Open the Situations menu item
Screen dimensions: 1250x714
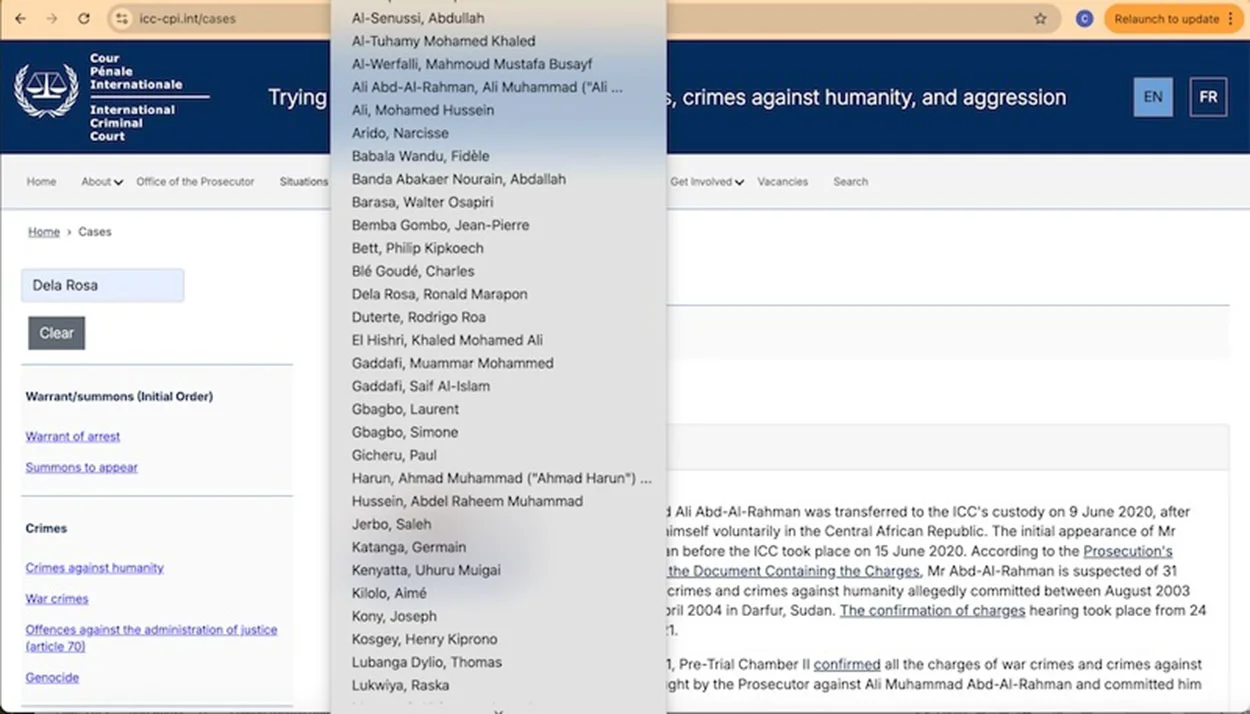click(x=303, y=182)
